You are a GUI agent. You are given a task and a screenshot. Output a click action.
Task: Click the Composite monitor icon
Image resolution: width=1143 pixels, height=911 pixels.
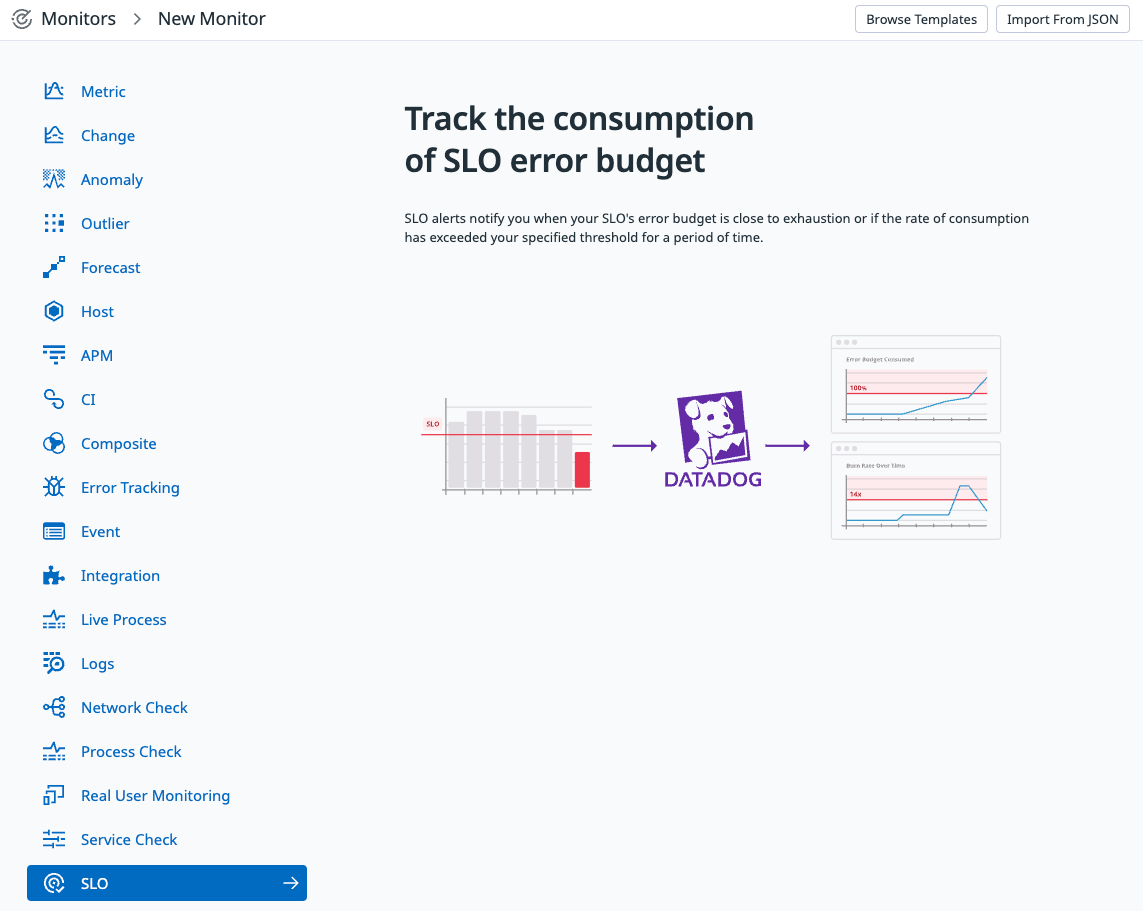click(54, 443)
